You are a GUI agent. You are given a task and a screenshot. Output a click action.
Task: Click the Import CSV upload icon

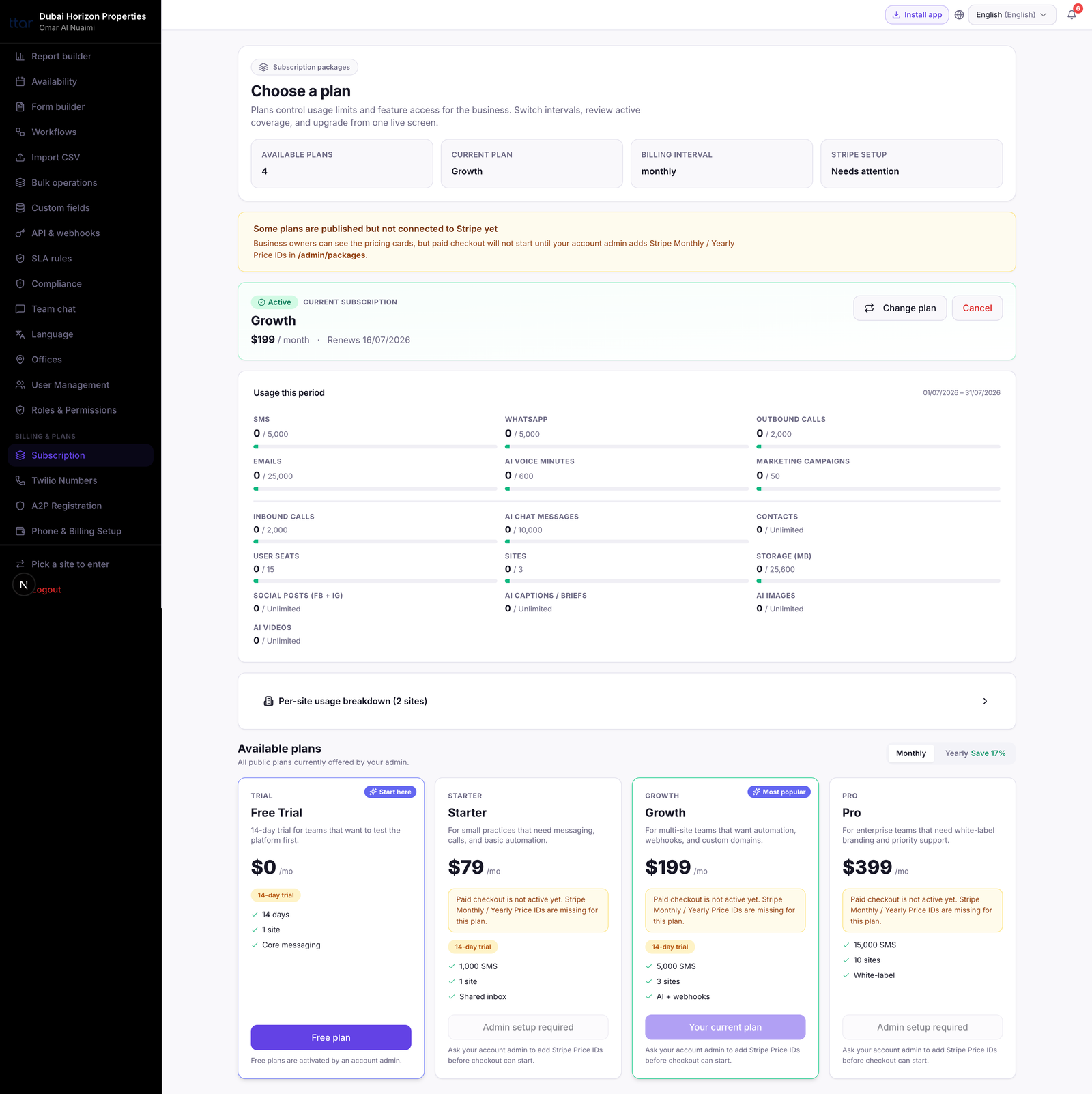(x=20, y=158)
